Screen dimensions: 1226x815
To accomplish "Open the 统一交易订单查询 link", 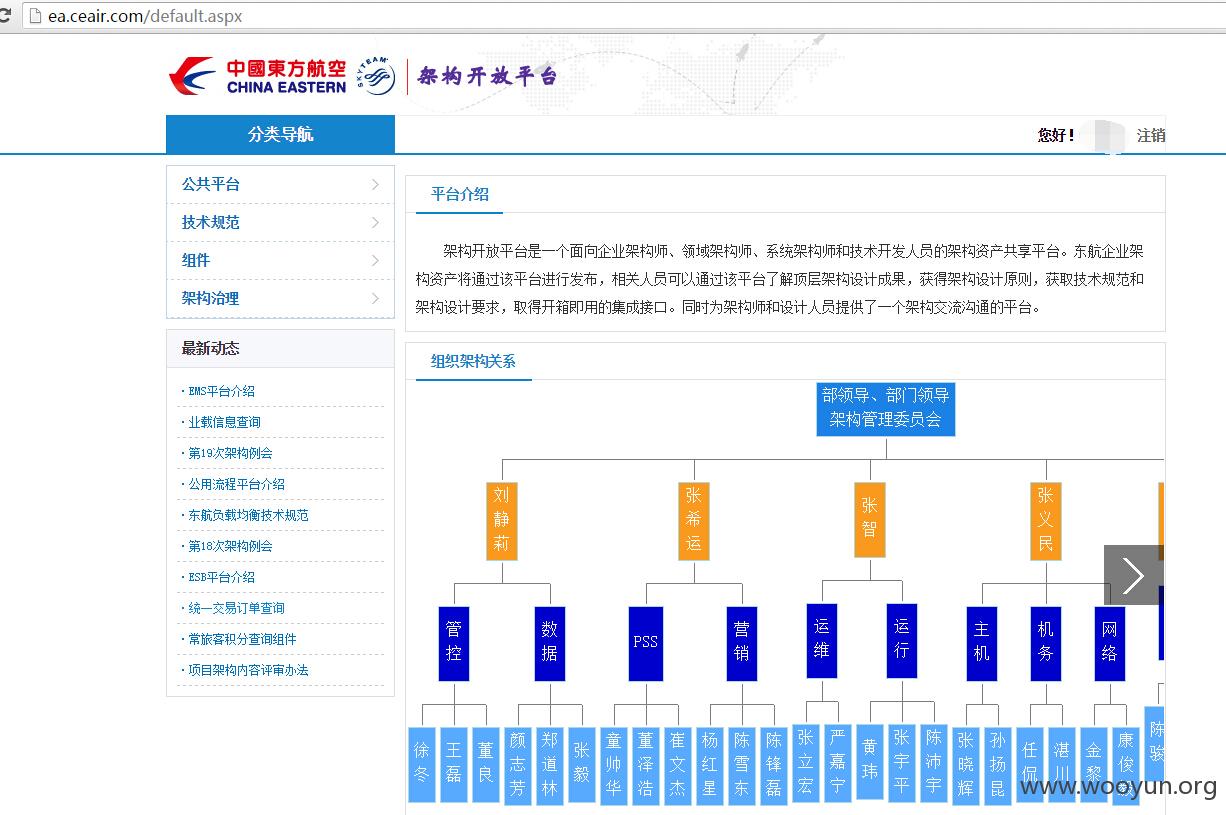I will point(236,608).
